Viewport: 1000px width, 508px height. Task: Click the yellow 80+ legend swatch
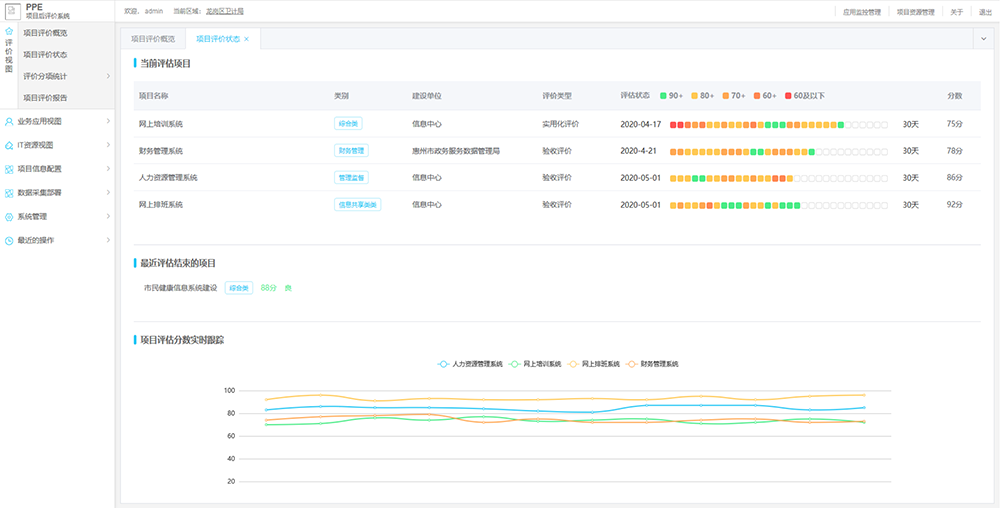point(695,96)
